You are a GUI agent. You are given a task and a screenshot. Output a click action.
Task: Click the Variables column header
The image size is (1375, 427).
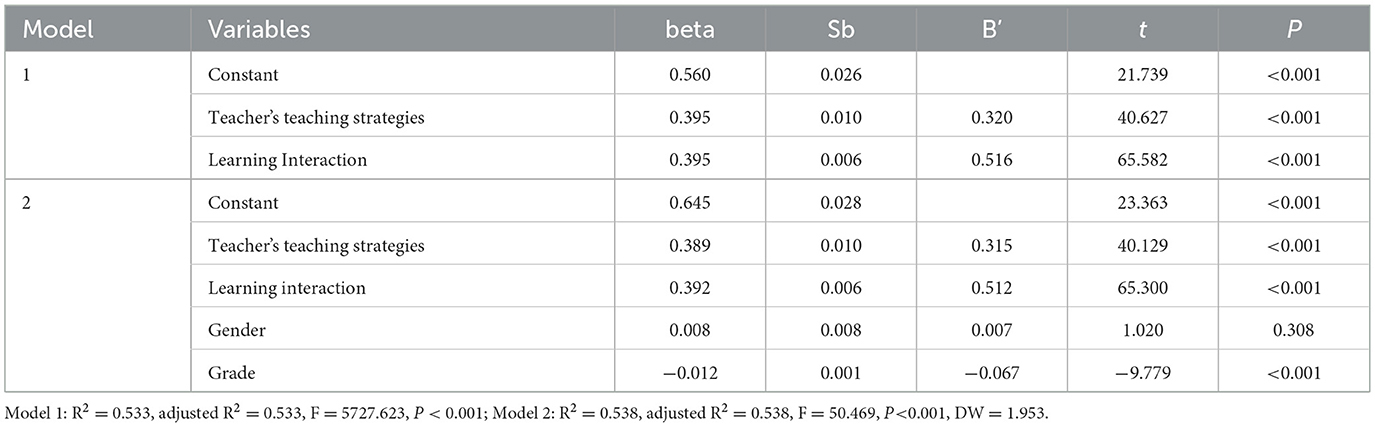tap(259, 29)
